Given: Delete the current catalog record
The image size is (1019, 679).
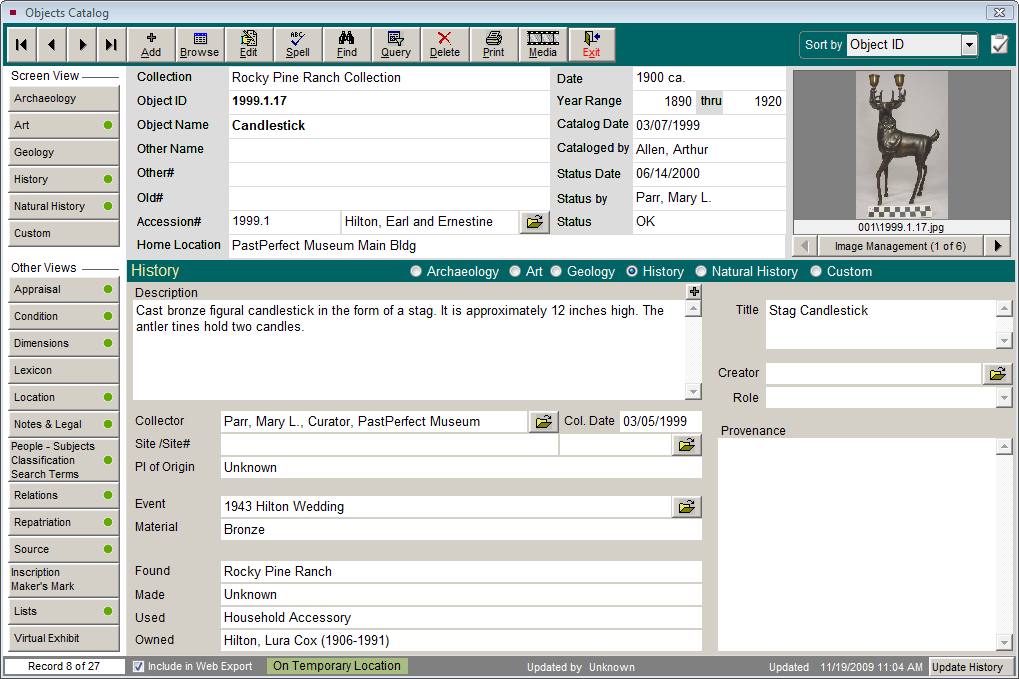Looking at the screenshot, I should pos(444,44).
